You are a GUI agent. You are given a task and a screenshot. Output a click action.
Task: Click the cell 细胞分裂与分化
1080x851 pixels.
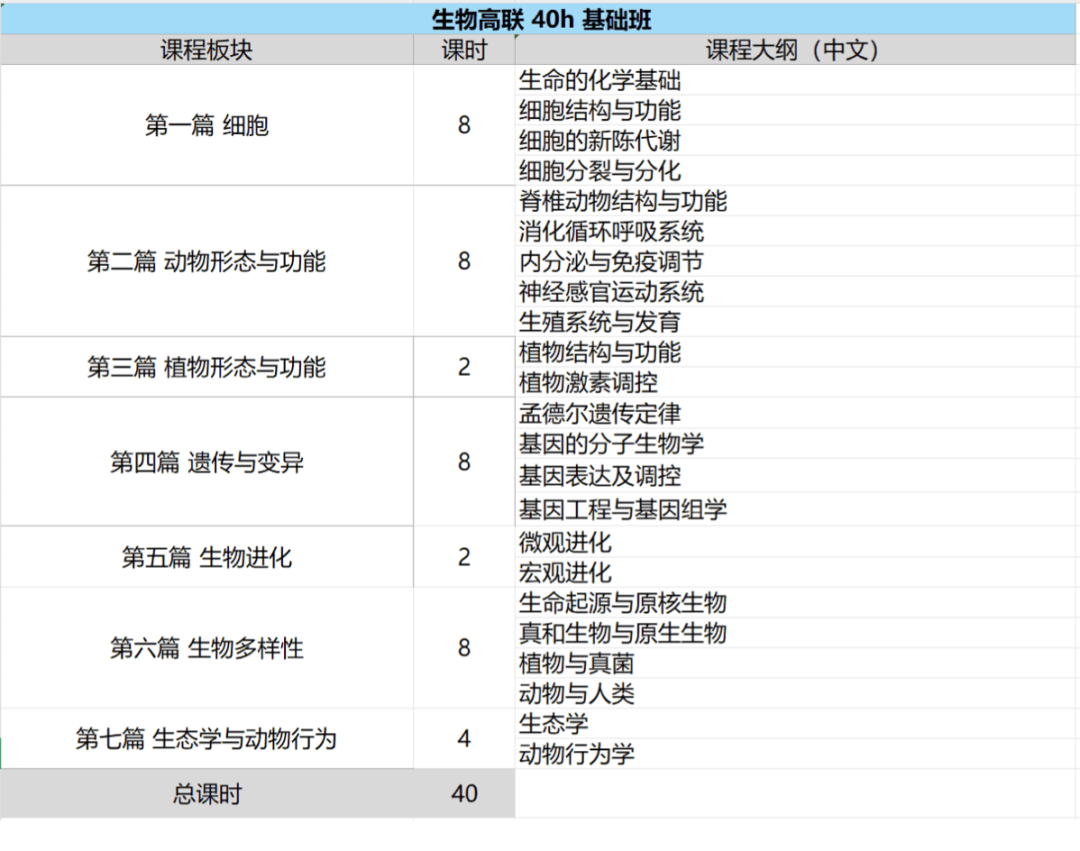(x=795, y=171)
